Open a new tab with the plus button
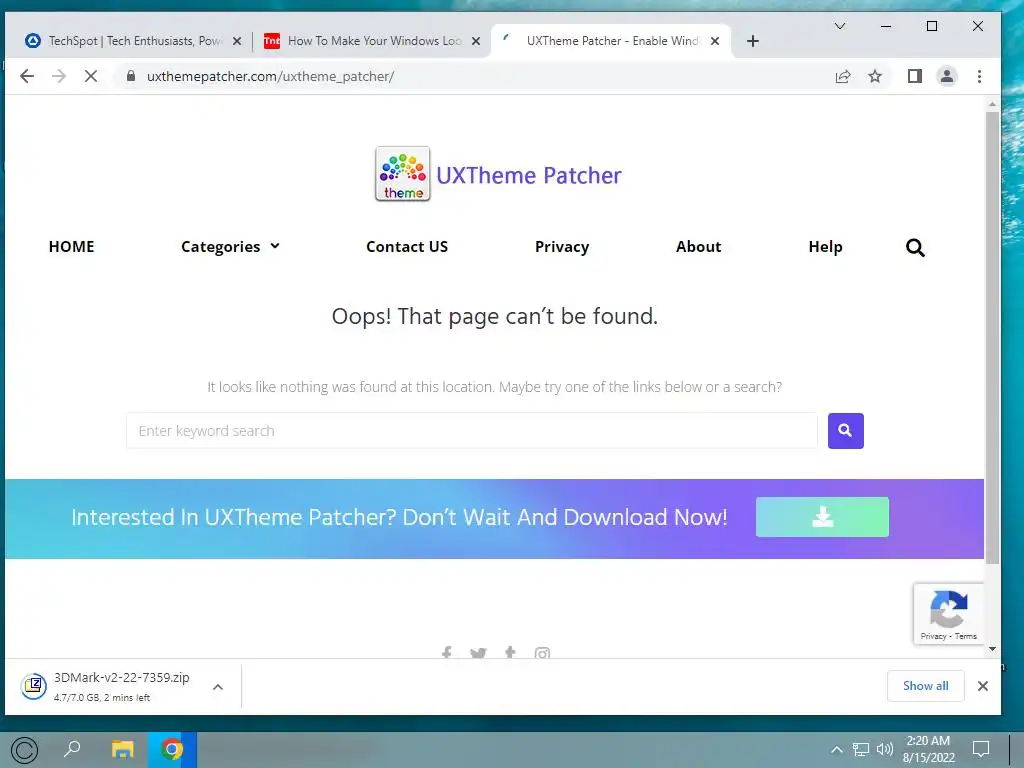The height and width of the screenshot is (768, 1024). (752, 41)
